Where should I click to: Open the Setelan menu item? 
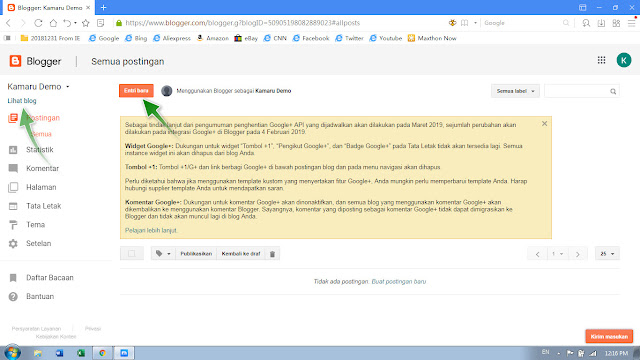point(39,244)
